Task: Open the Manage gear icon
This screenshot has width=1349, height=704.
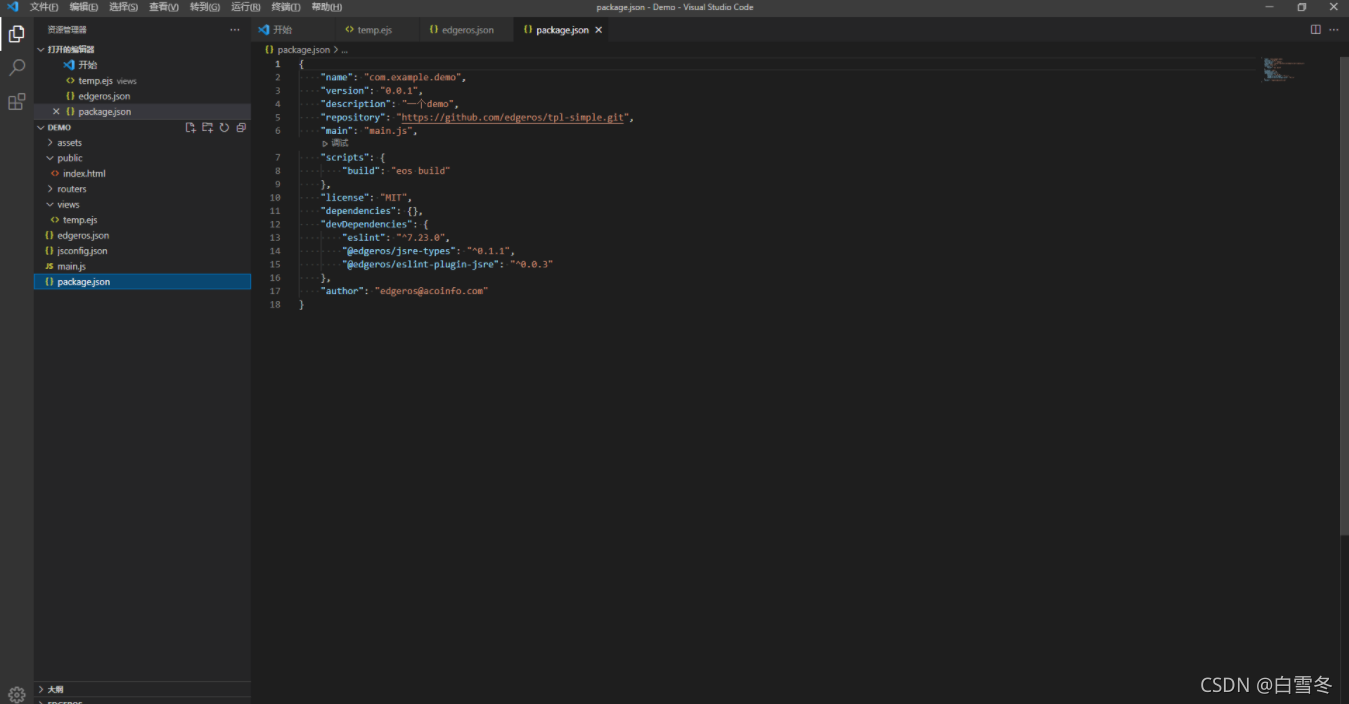Action: (x=16, y=694)
